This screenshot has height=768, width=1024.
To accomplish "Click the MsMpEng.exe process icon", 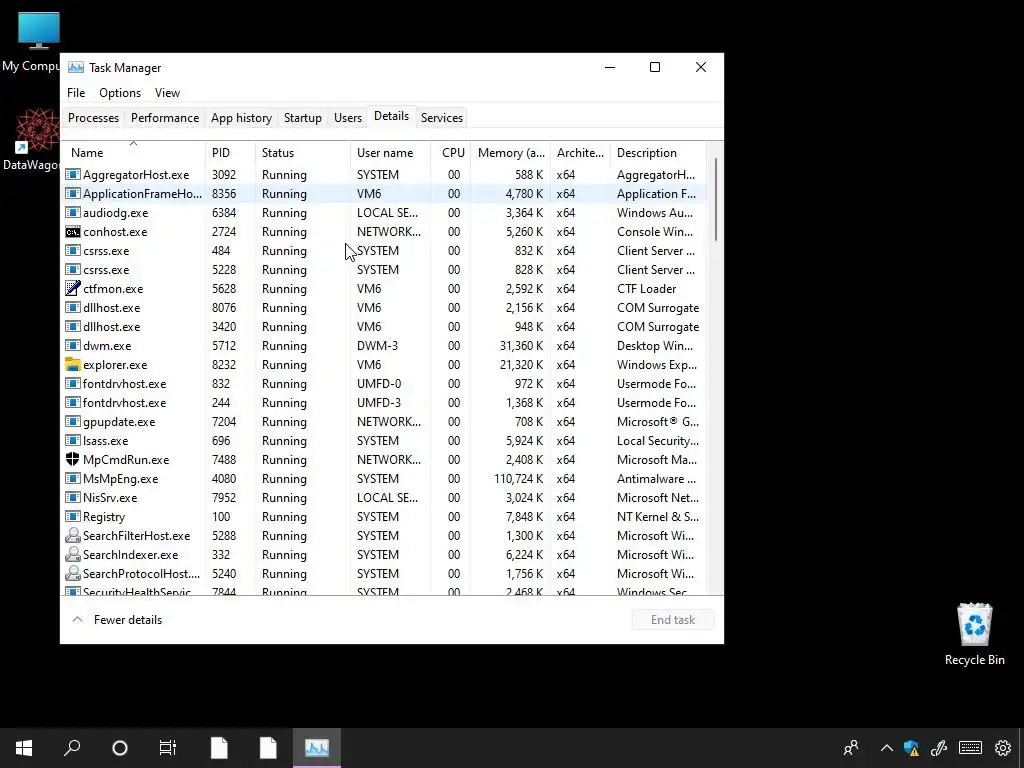I will point(72,479).
